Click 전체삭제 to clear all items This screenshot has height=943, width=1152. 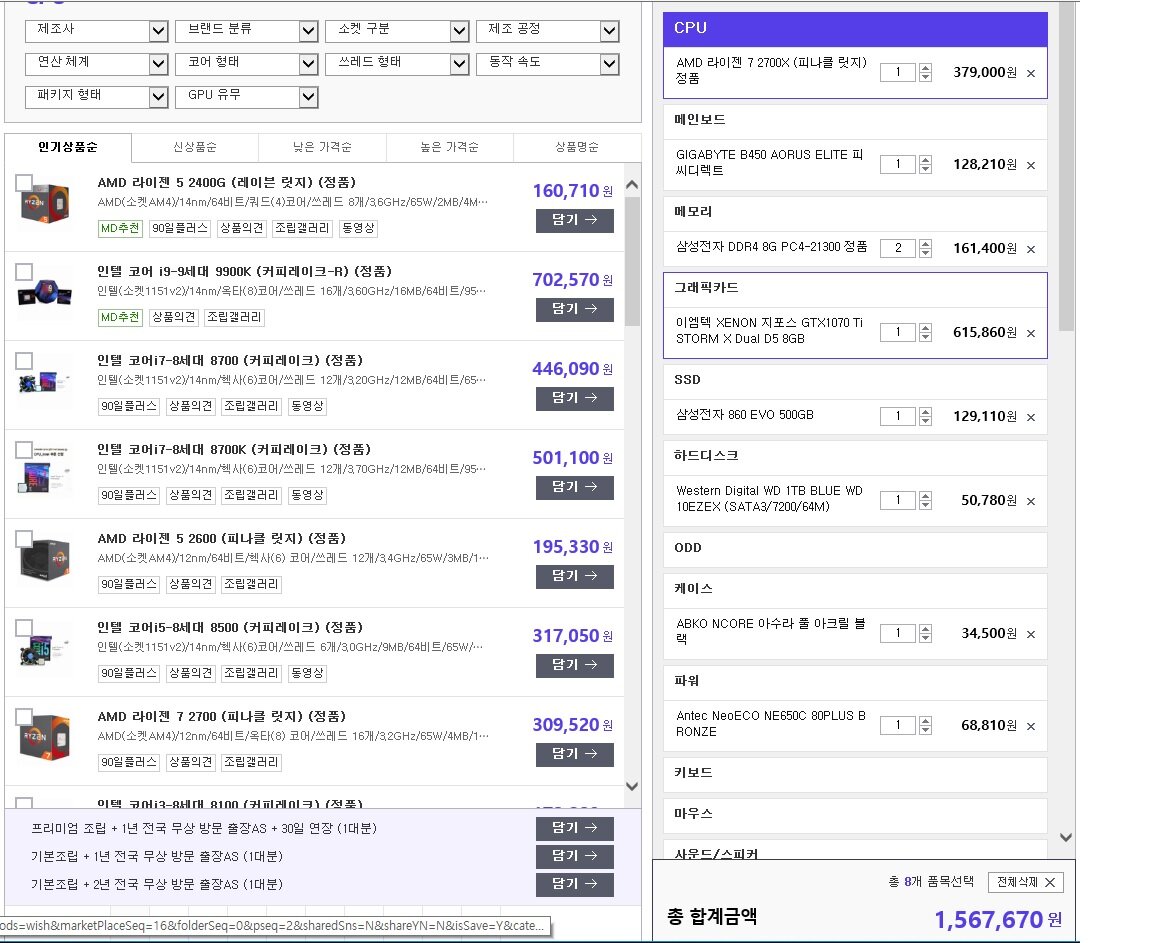(x=1026, y=882)
